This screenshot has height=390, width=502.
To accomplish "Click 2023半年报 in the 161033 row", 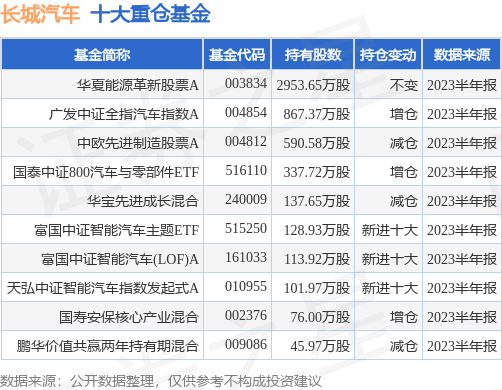I will click(x=462, y=259).
